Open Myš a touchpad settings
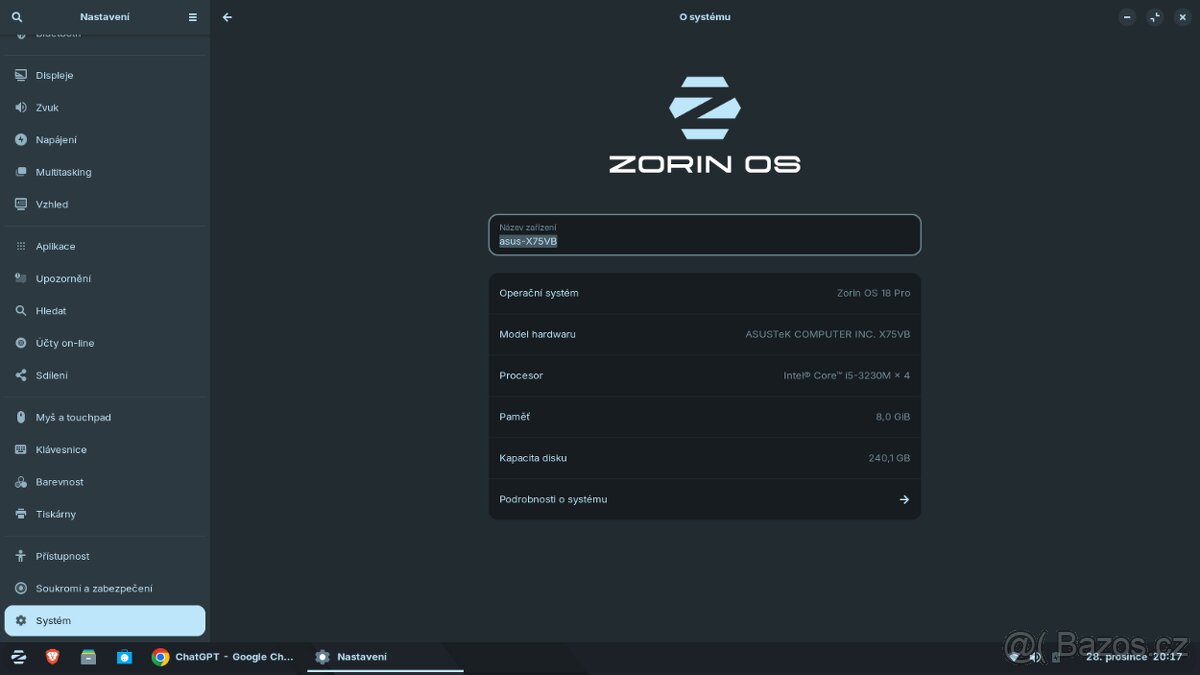The image size is (1200, 675). (x=105, y=417)
